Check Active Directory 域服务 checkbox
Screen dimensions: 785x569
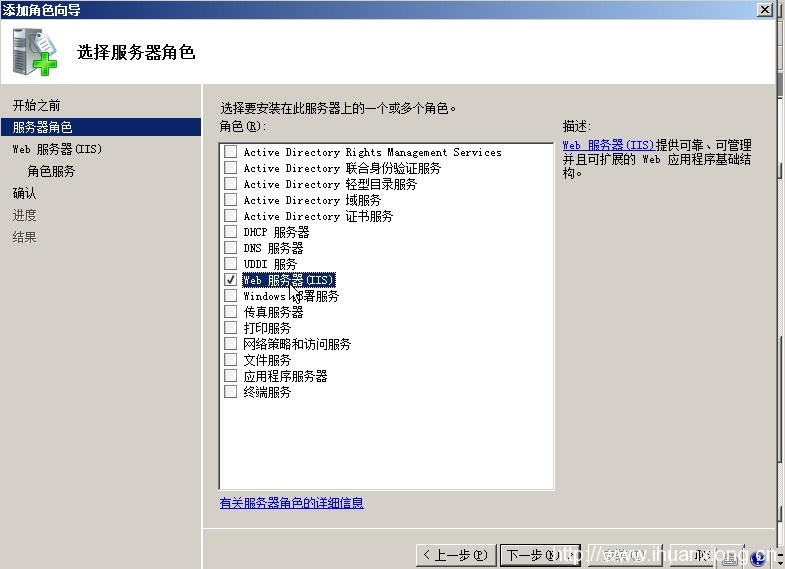pos(230,200)
